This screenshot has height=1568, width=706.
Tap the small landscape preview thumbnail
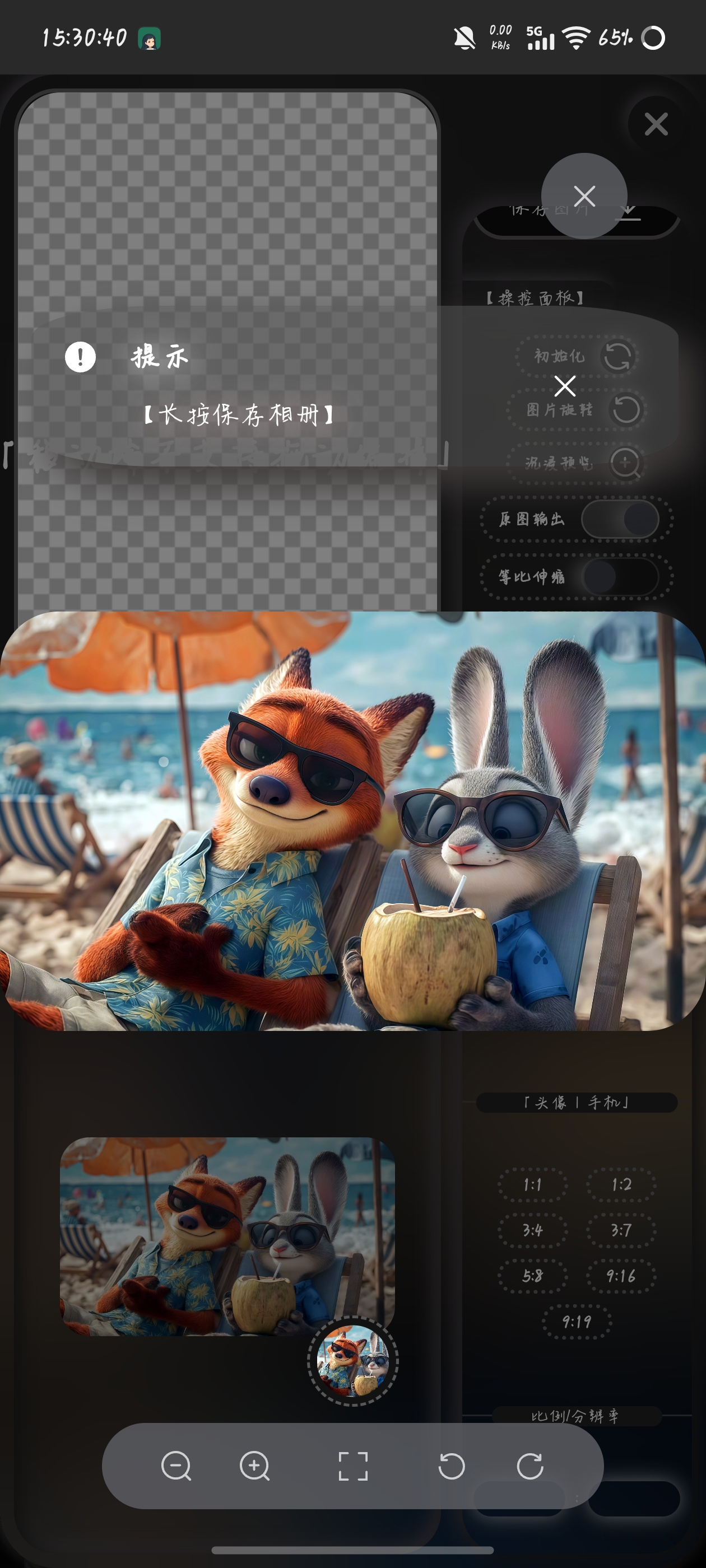[227, 1236]
